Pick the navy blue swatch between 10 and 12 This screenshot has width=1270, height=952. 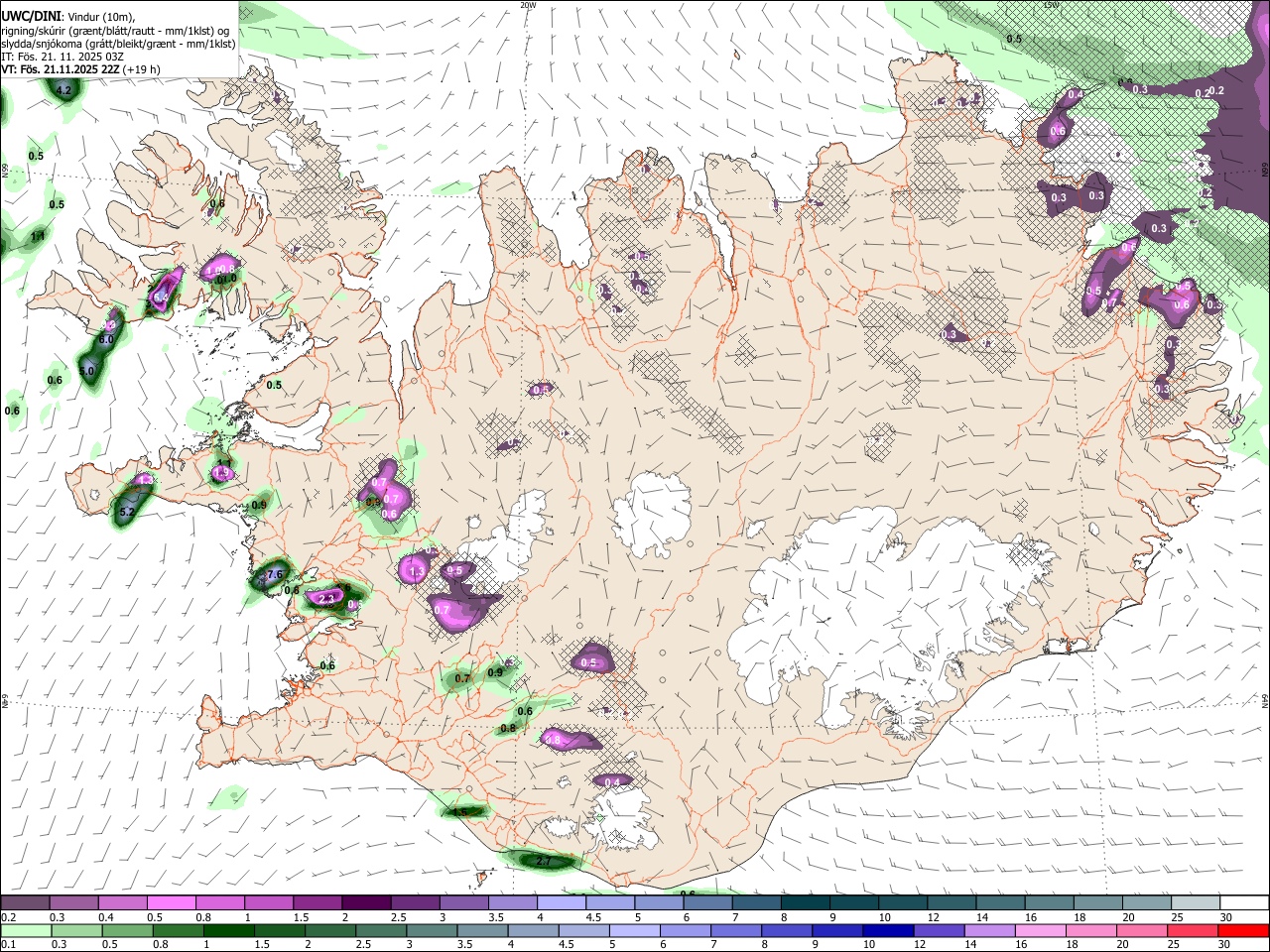[x=888, y=930]
